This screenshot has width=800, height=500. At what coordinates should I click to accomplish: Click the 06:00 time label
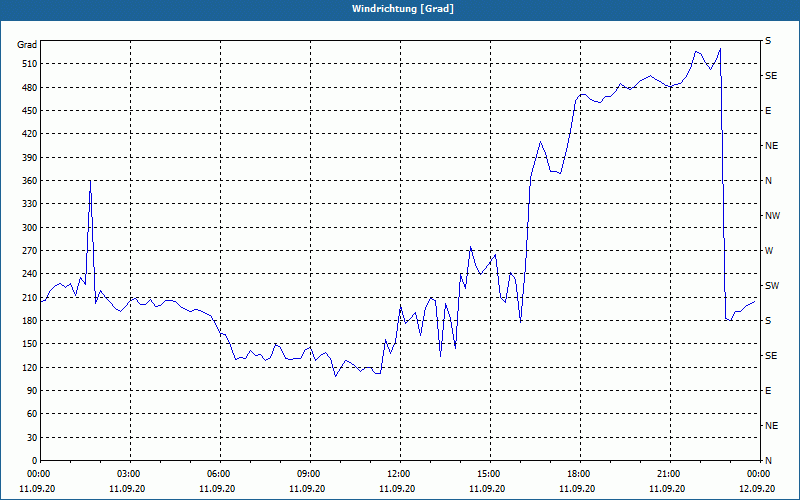pos(219,473)
